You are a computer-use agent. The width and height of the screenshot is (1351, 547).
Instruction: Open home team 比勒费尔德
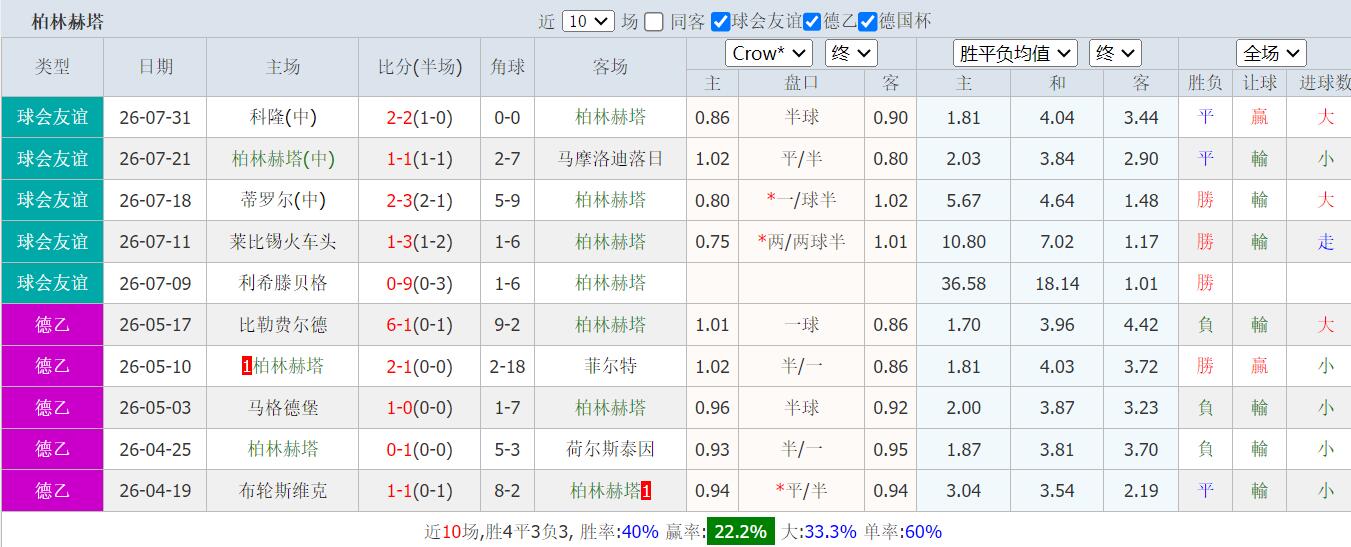coord(283,324)
